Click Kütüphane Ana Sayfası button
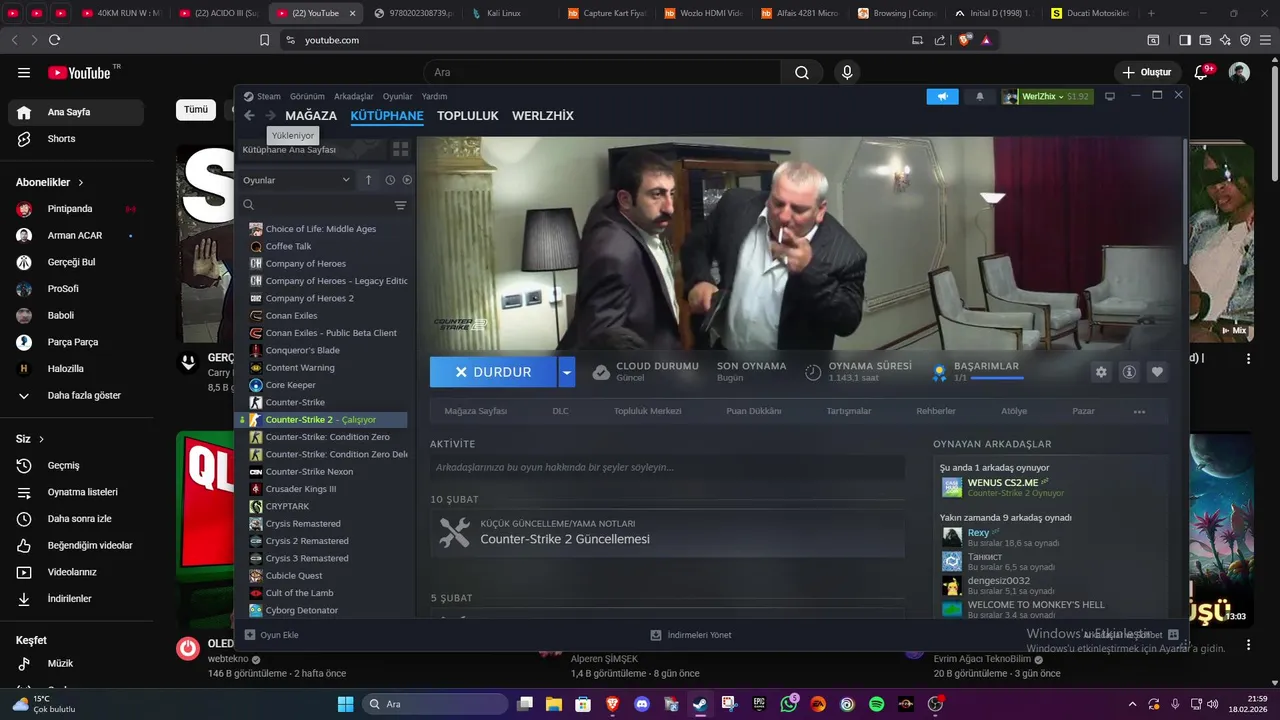1280x720 pixels. [312, 149]
